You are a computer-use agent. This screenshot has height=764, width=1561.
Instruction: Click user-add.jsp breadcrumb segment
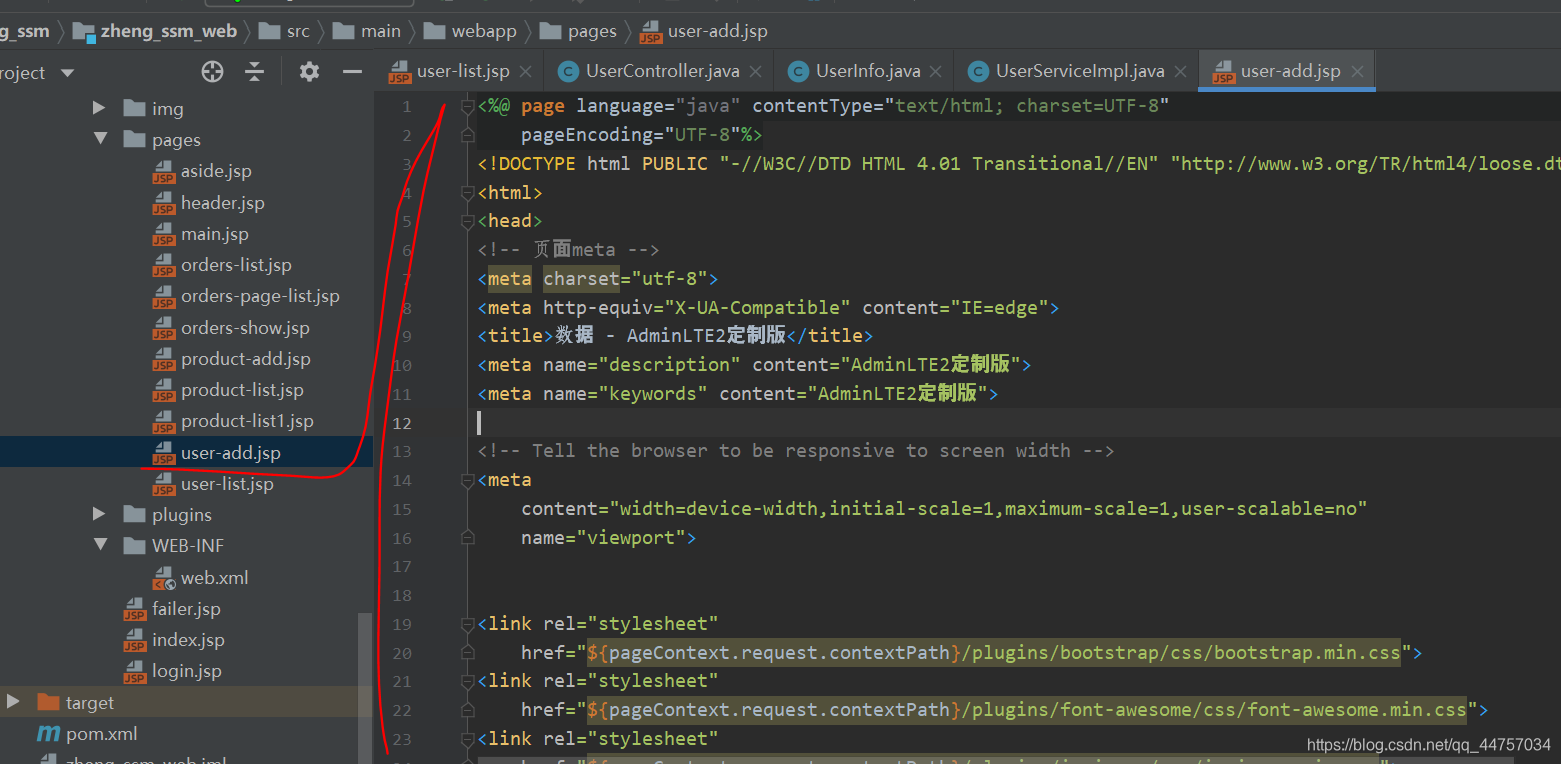(x=717, y=31)
